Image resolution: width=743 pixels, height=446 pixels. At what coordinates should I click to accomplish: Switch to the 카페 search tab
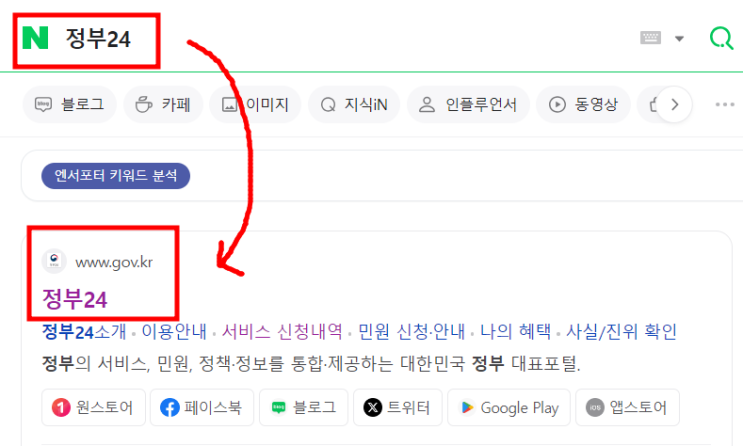(x=163, y=104)
